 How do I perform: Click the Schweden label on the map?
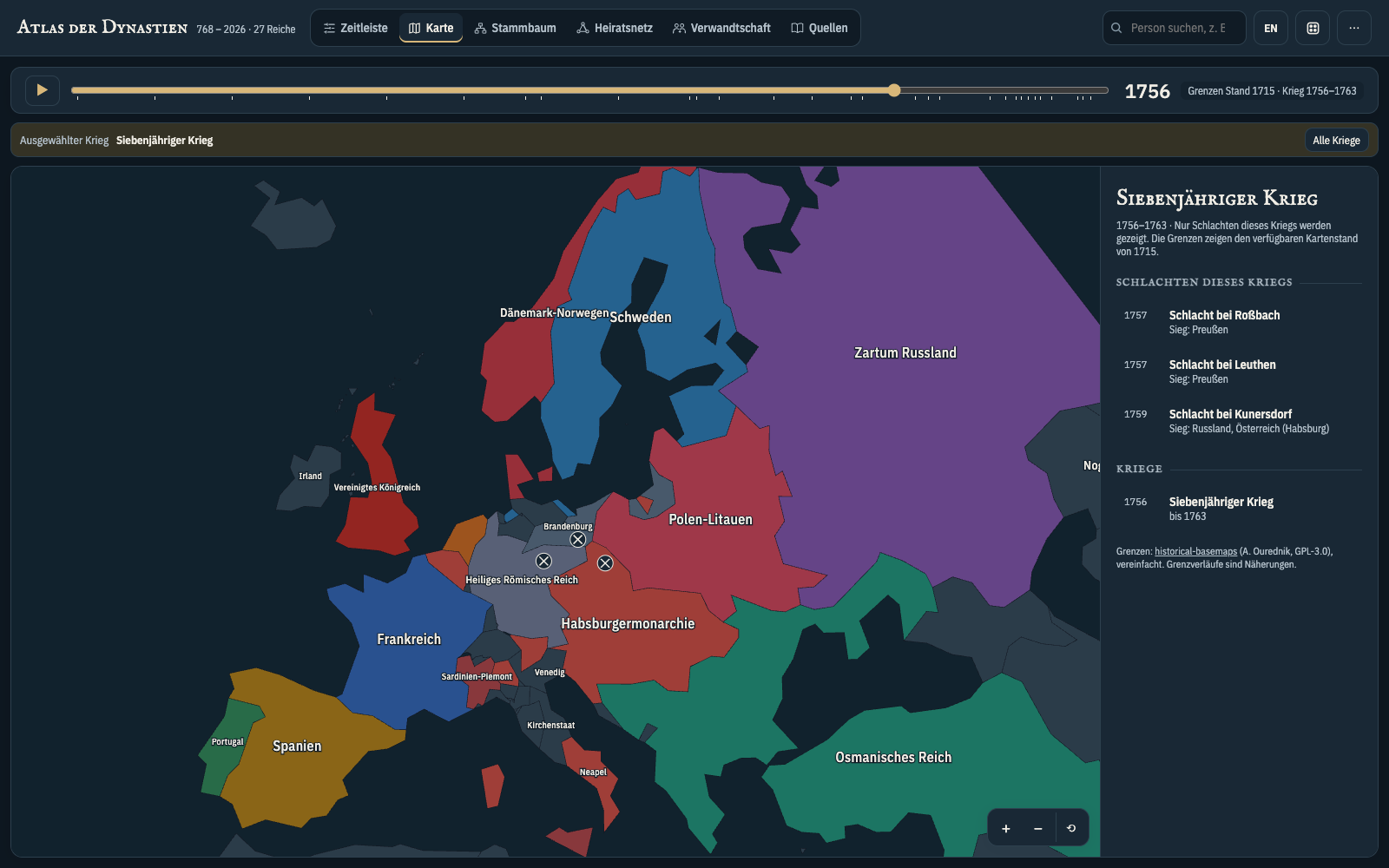pyautogui.click(x=641, y=317)
